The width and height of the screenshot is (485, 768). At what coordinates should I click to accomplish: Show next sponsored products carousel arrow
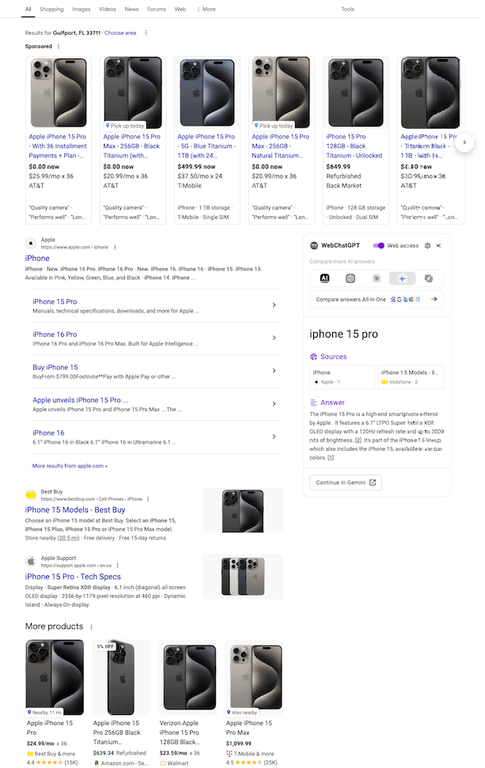[464, 143]
